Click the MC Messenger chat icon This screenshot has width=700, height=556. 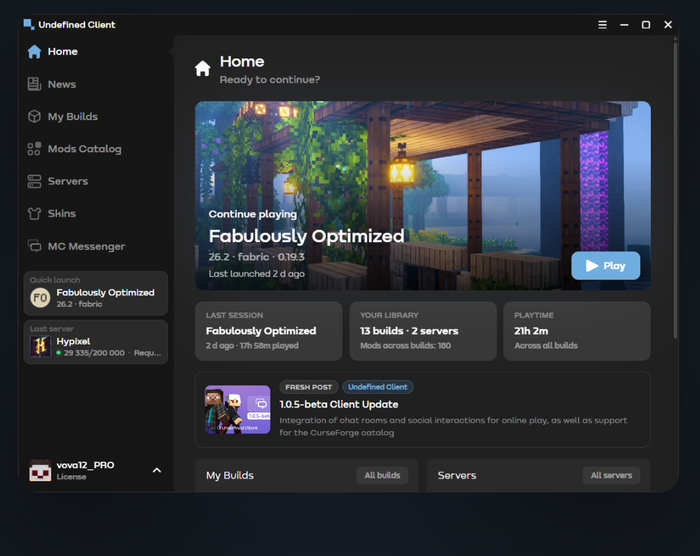point(34,246)
